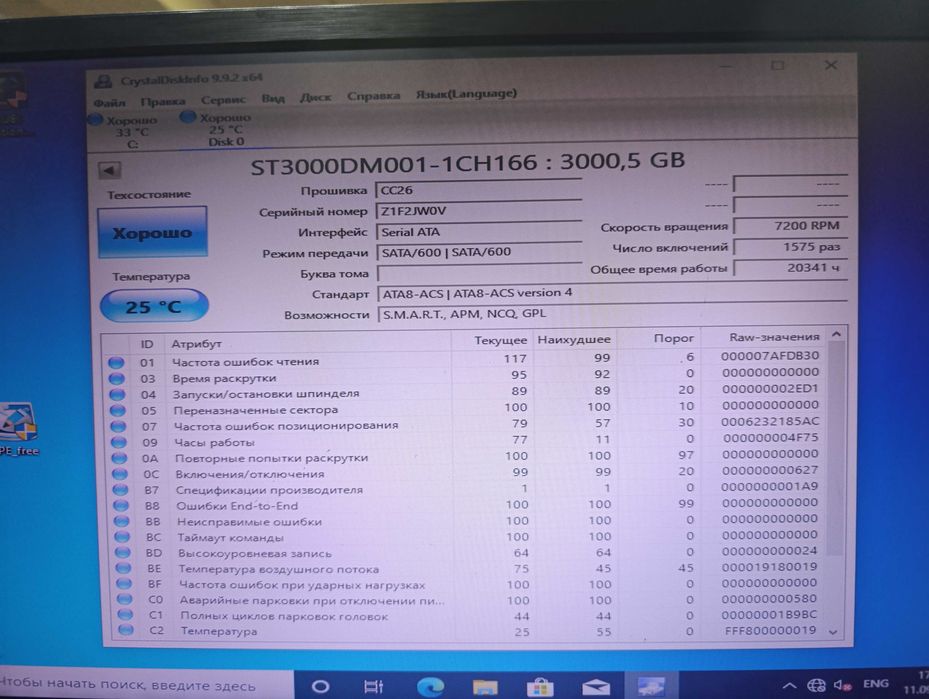Screen dimensions: 929x699
Task: Select the Частота ошибок чтения text
Action: tap(246, 362)
